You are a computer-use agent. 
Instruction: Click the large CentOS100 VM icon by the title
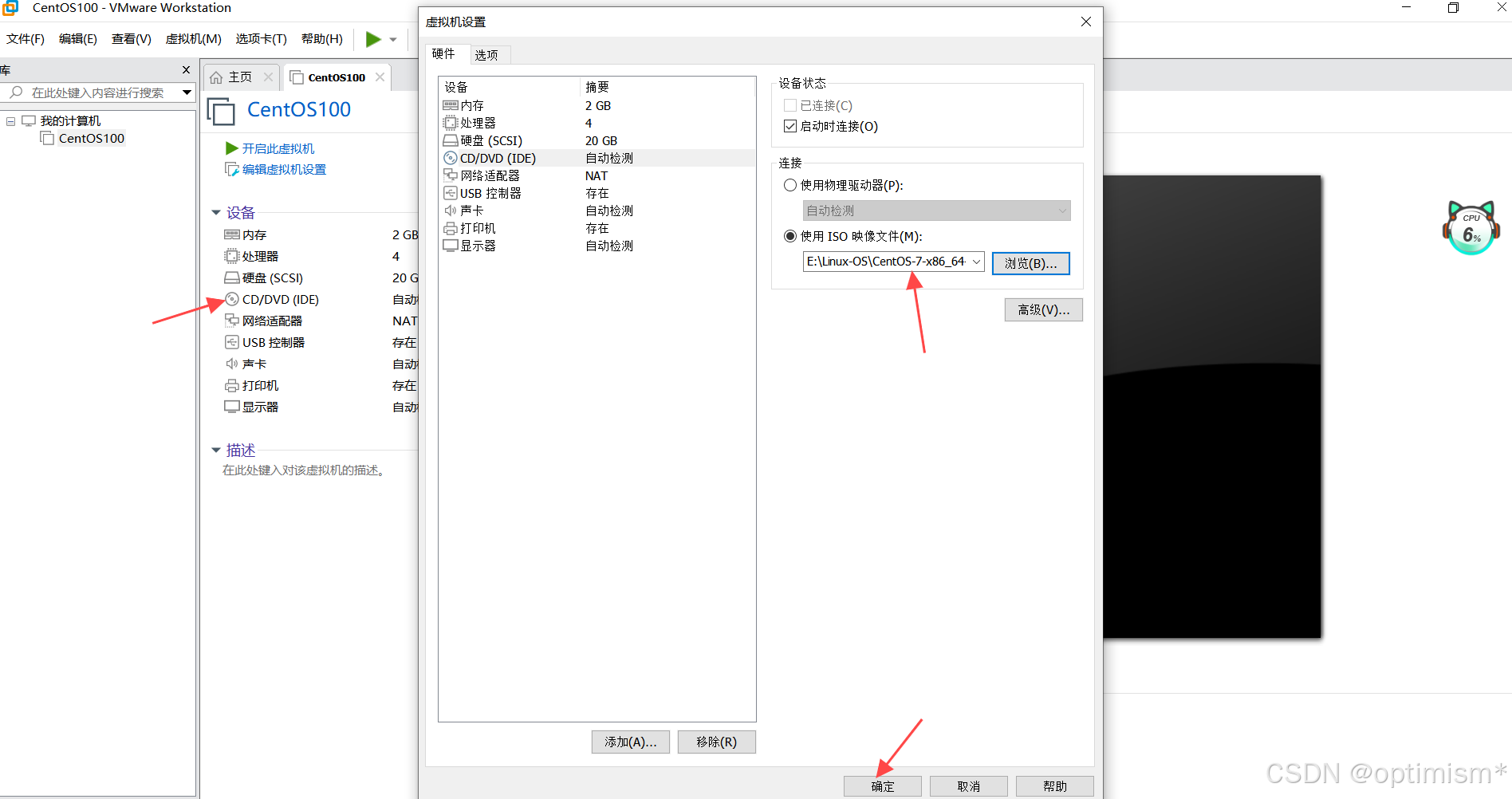[x=221, y=111]
